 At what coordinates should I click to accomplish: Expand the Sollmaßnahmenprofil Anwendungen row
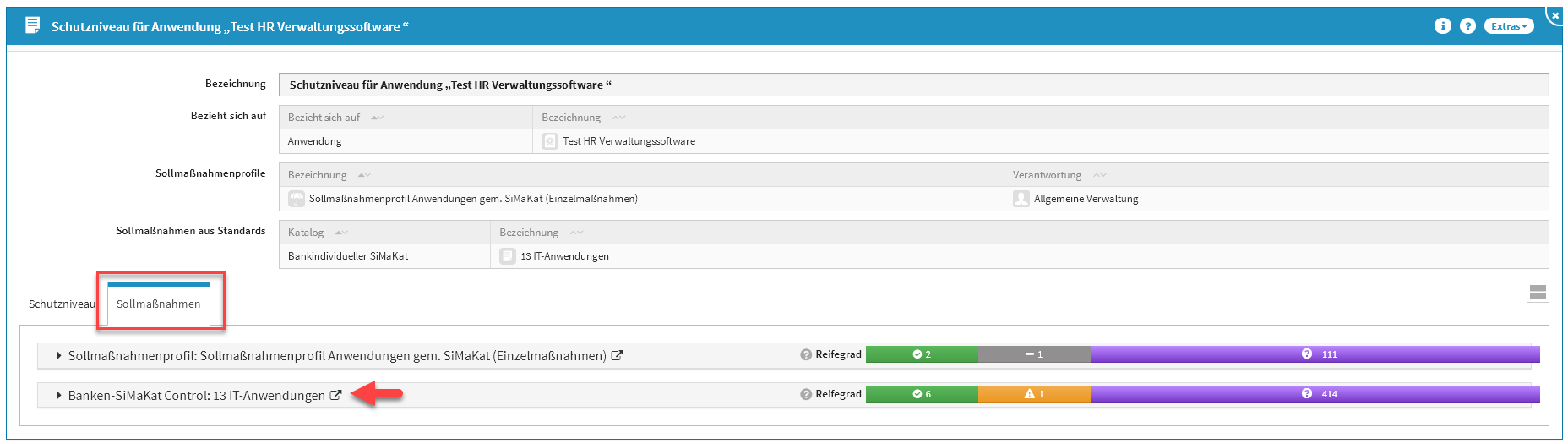click(58, 356)
